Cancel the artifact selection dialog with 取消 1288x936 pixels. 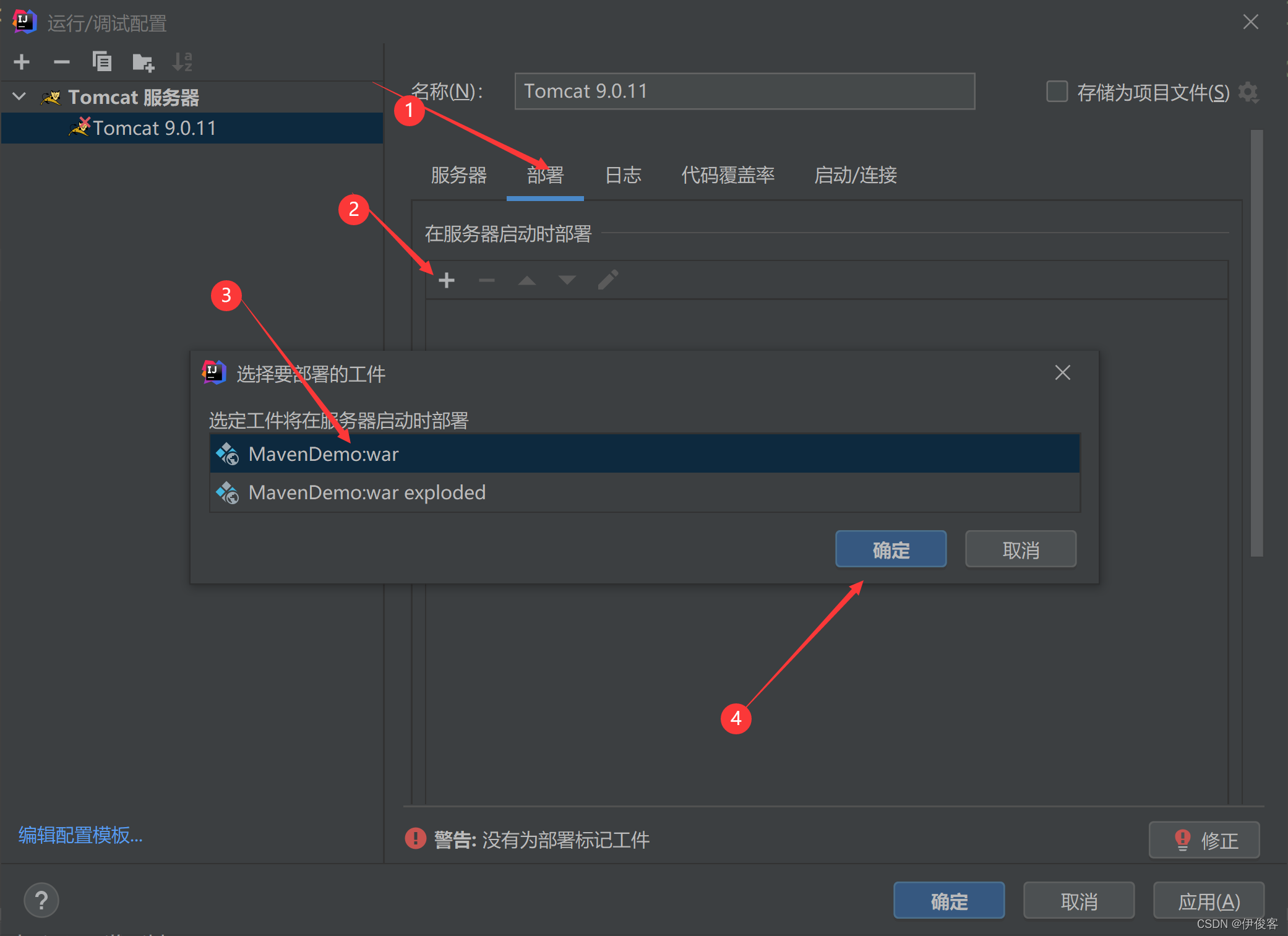click(1021, 549)
